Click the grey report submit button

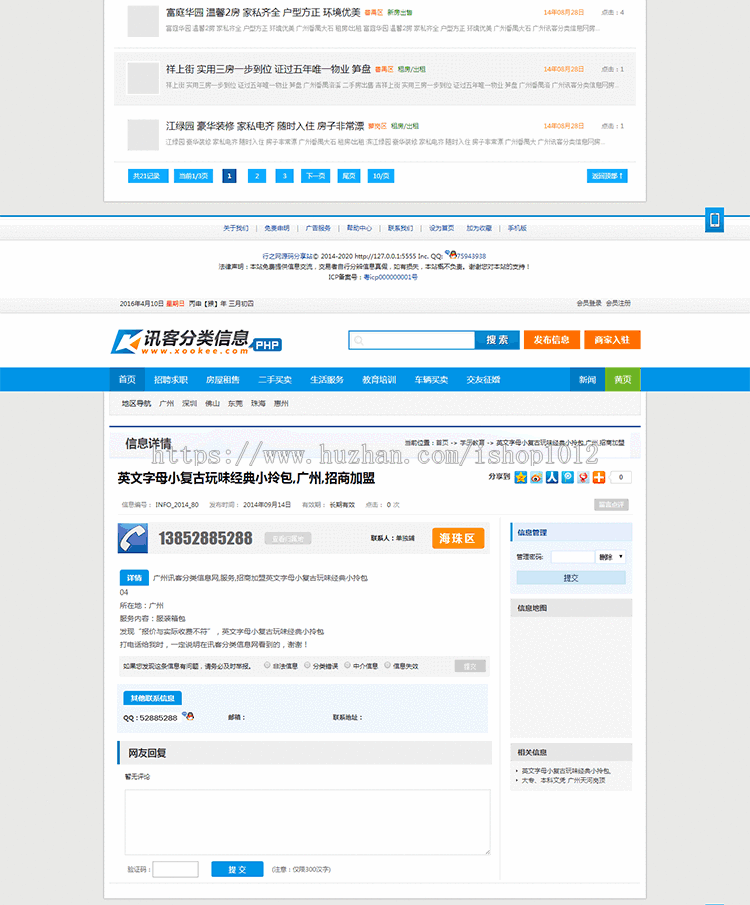(470, 666)
